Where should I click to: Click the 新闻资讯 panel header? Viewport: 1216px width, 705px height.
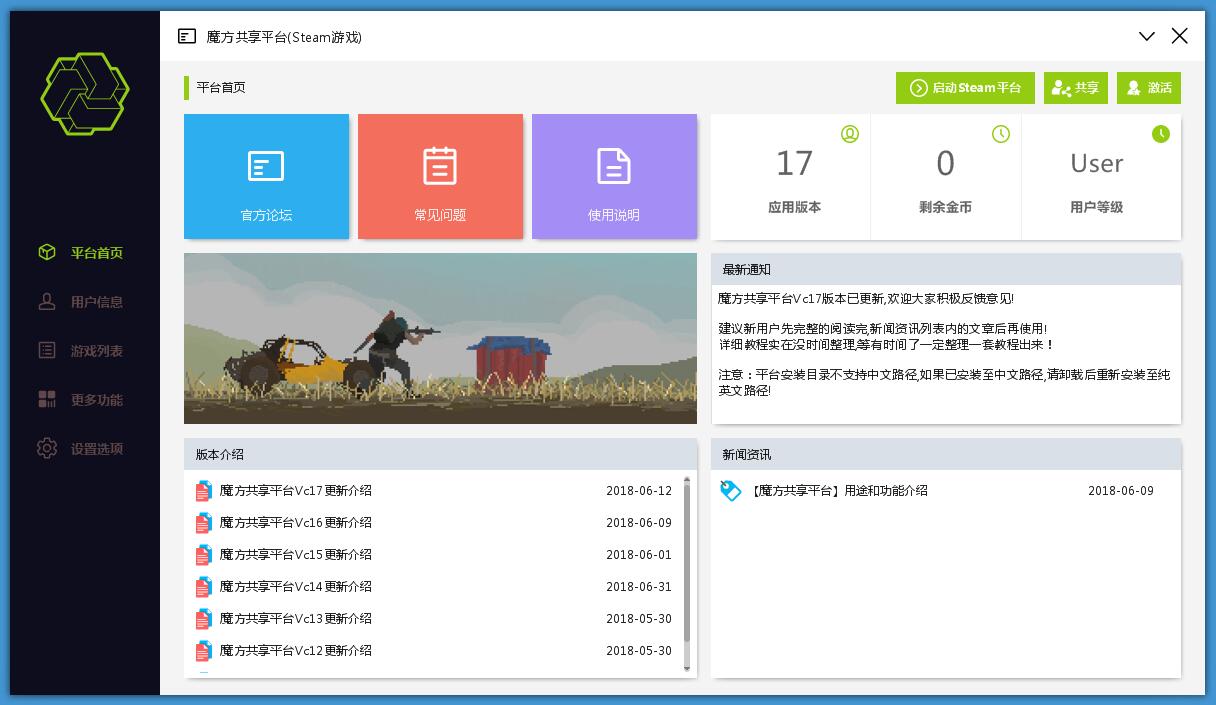click(x=946, y=454)
